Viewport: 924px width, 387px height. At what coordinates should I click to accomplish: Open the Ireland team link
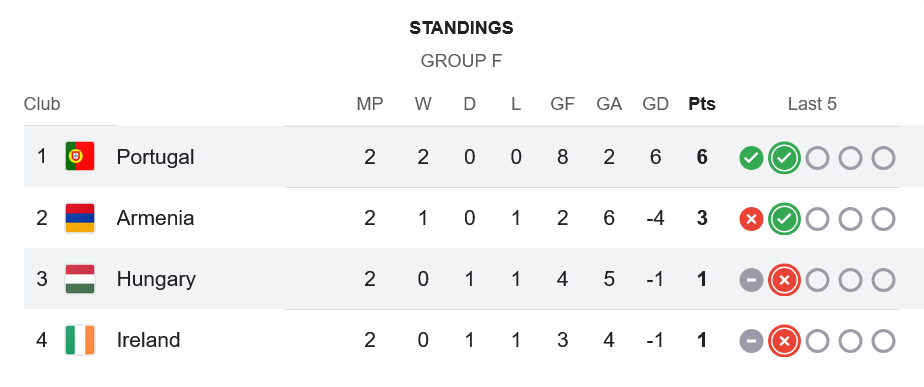tap(148, 340)
